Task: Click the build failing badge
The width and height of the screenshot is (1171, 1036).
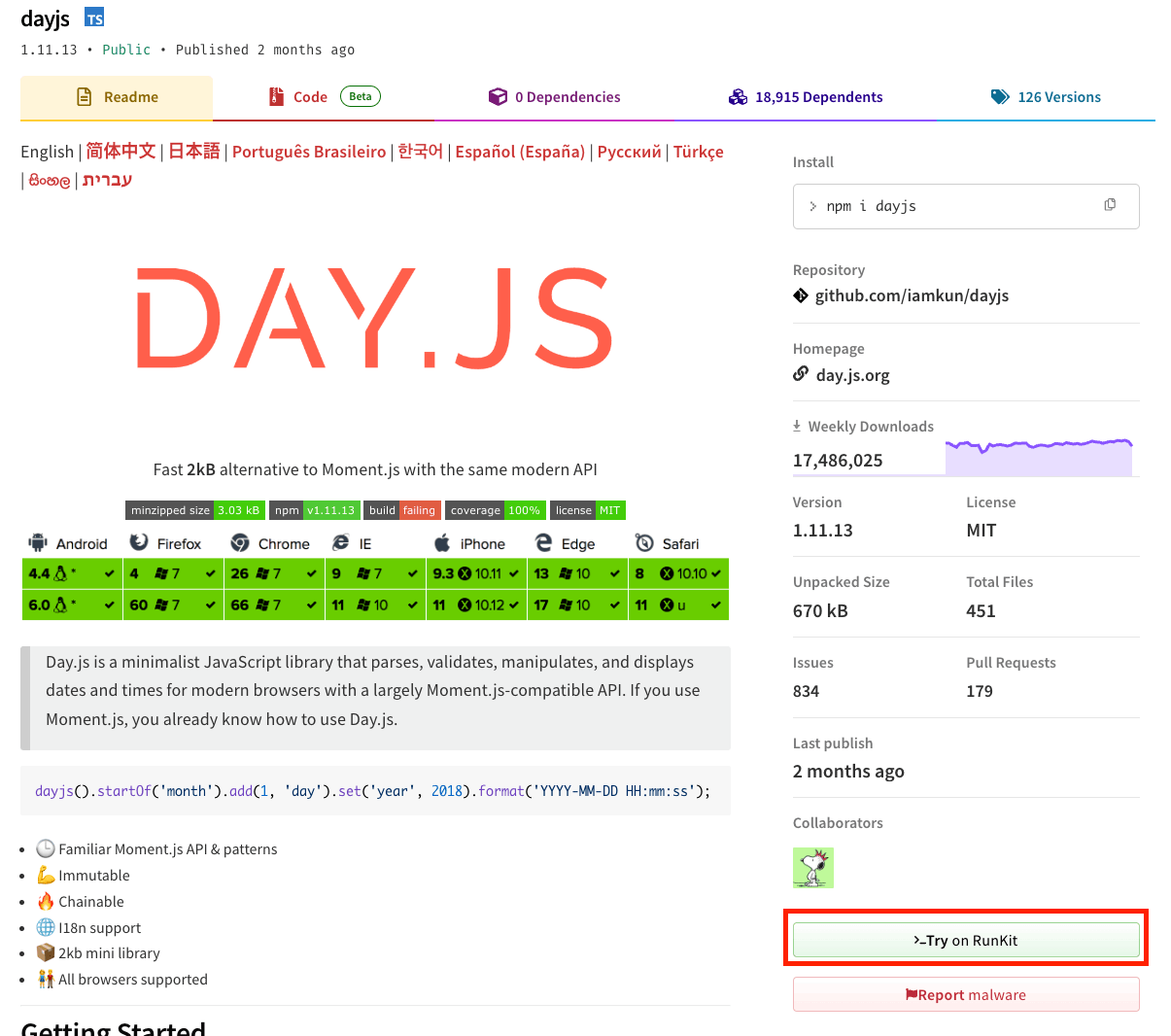Action: pyautogui.click(x=403, y=510)
